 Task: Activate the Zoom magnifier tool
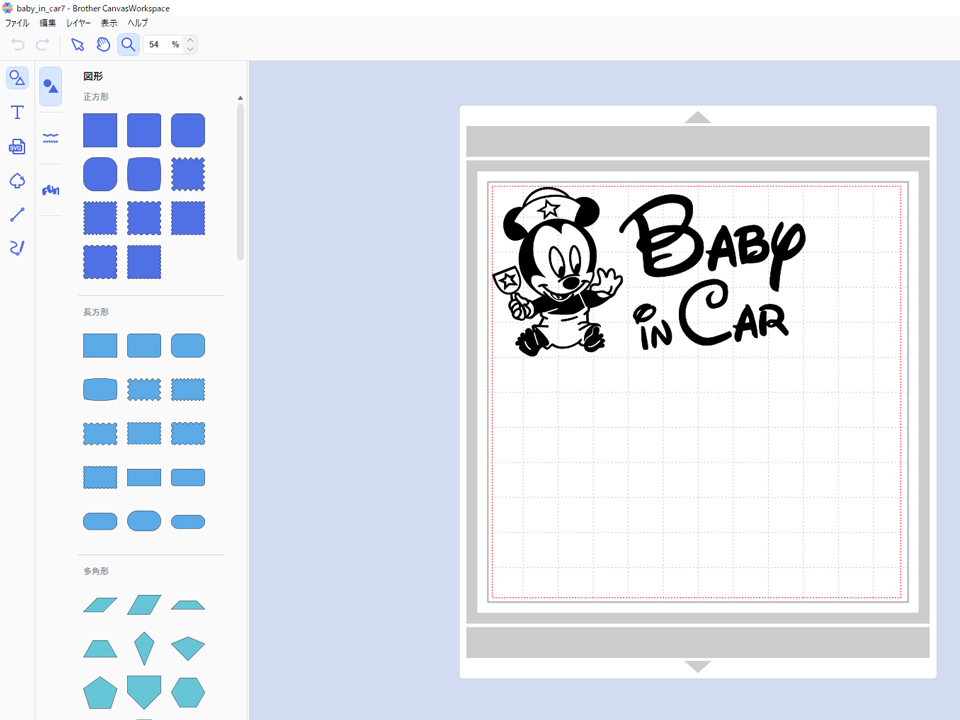point(128,45)
